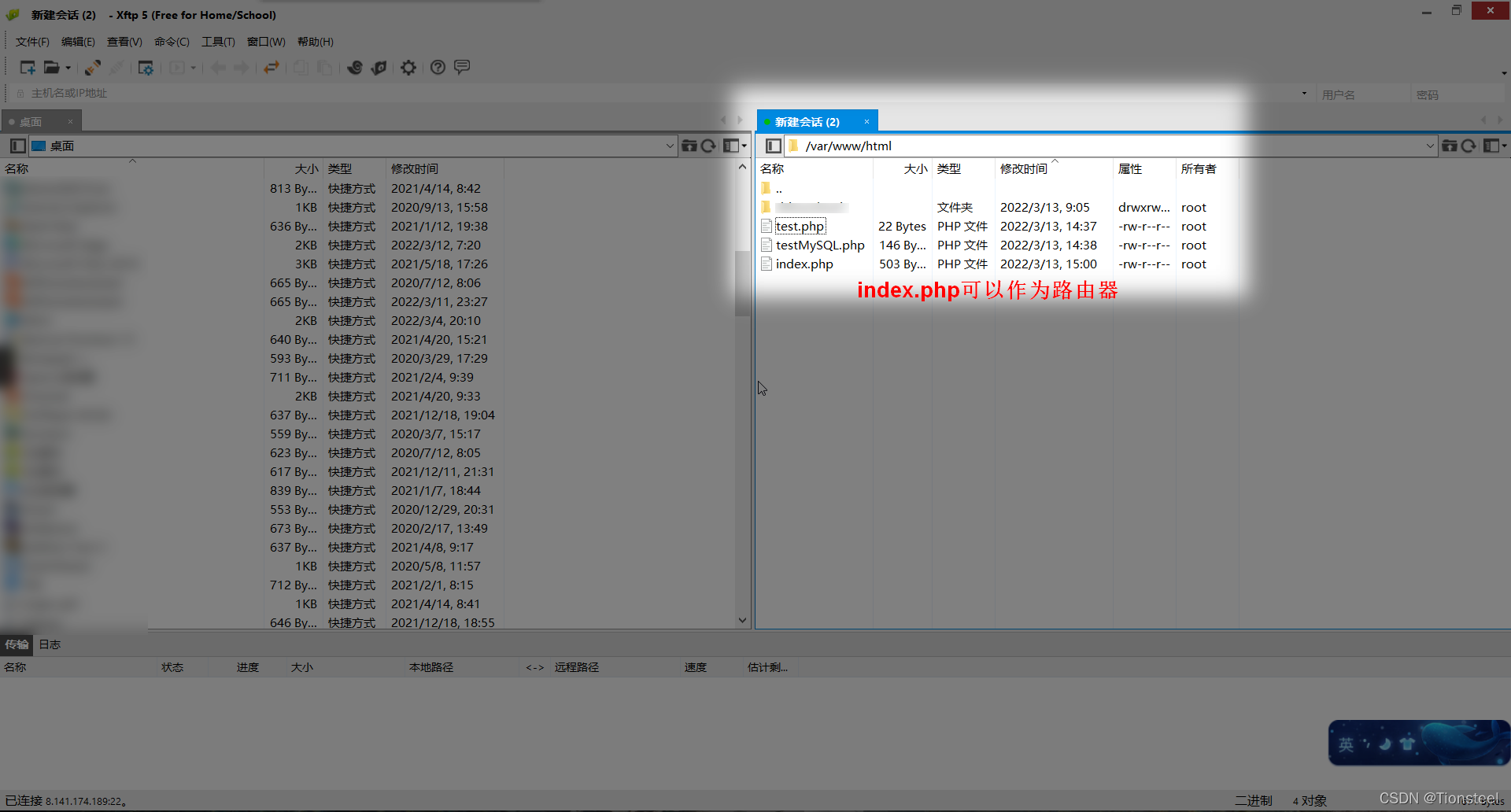Open the 窗口(W) menu
This screenshot has width=1511, height=812.
pos(266,42)
